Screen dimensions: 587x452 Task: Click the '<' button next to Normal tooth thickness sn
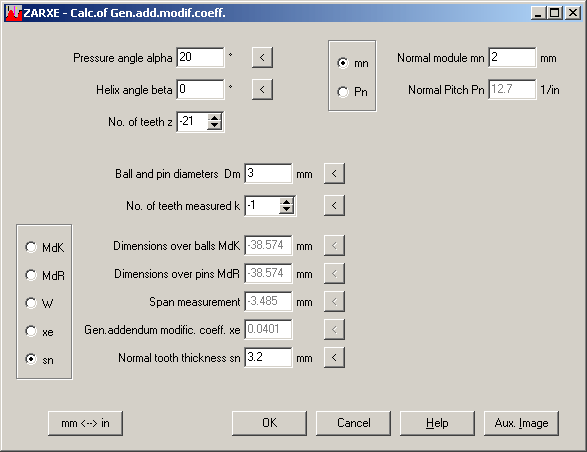tap(334, 357)
